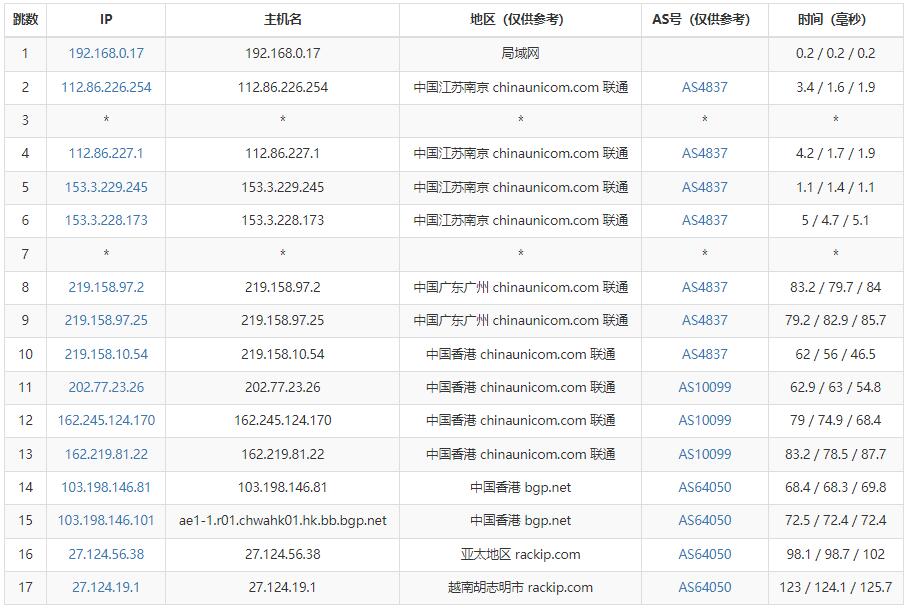906x608 pixels.
Task: Click the AS4837 link in hop 2 row
Action: [704, 87]
